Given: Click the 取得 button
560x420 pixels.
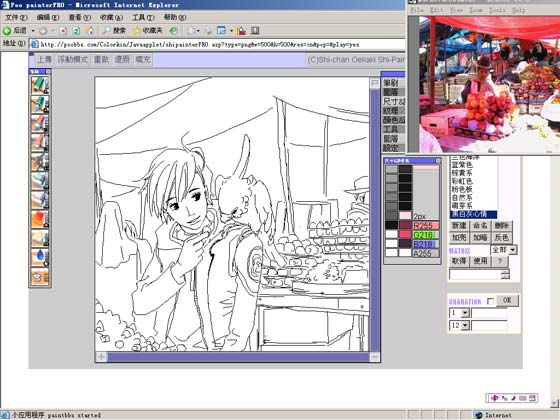Looking at the screenshot, I should click(459, 261).
